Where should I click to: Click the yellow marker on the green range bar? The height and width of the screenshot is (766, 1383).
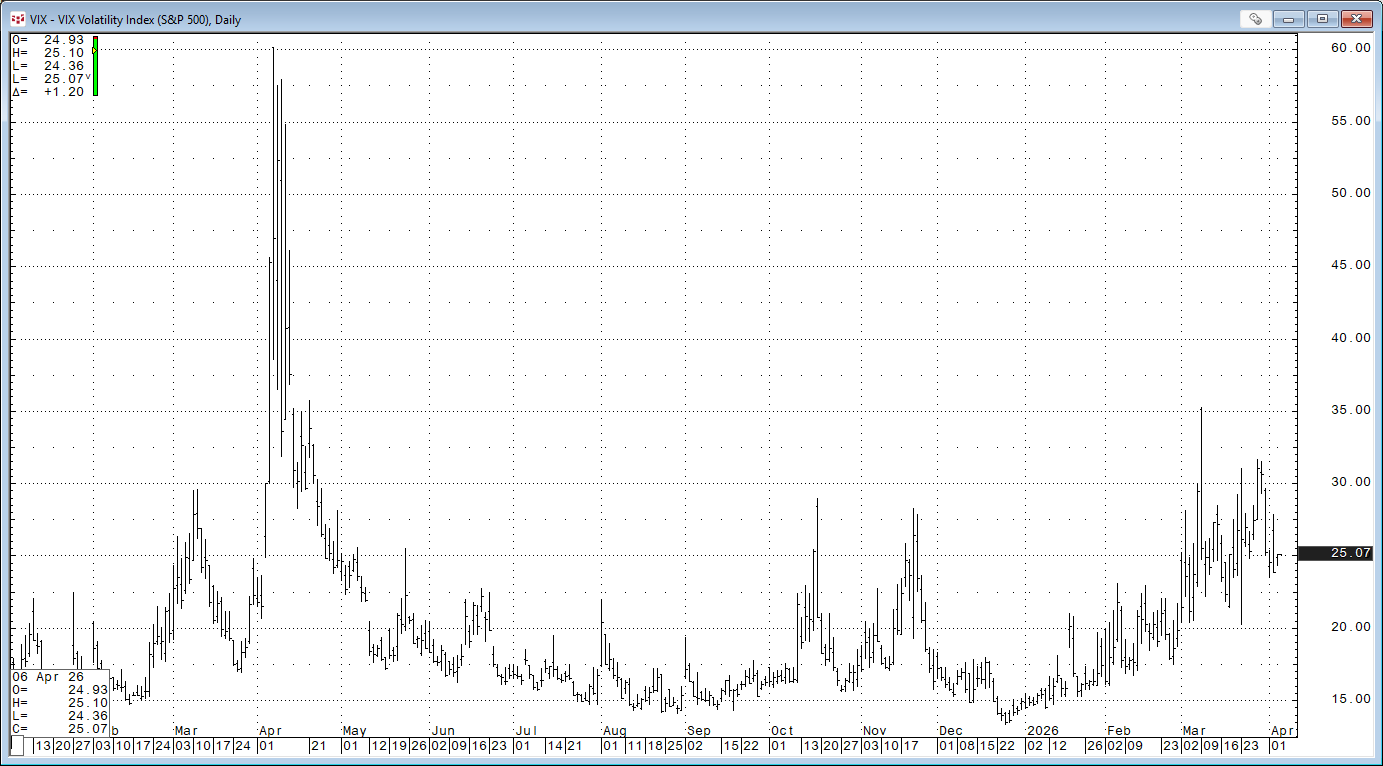pos(94,48)
